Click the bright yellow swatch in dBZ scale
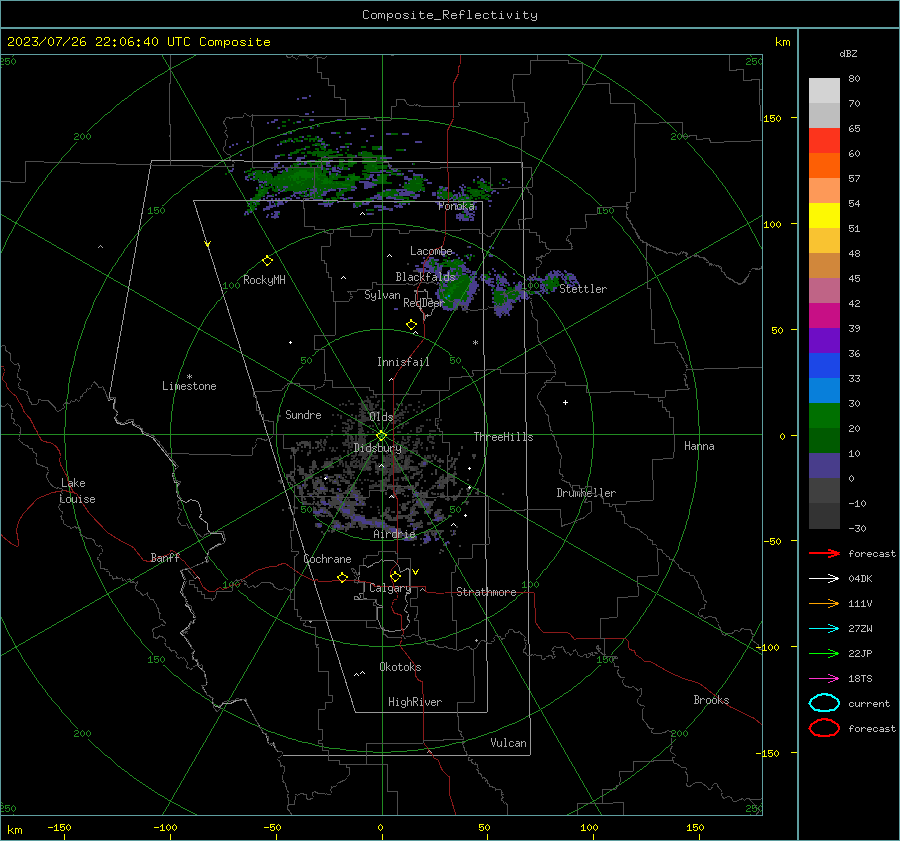The width and height of the screenshot is (900, 841). 824,216
